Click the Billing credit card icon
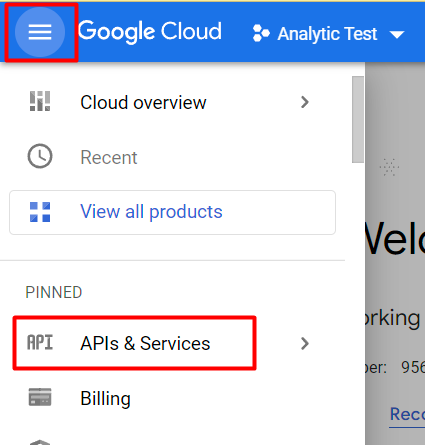 (40, 397)
